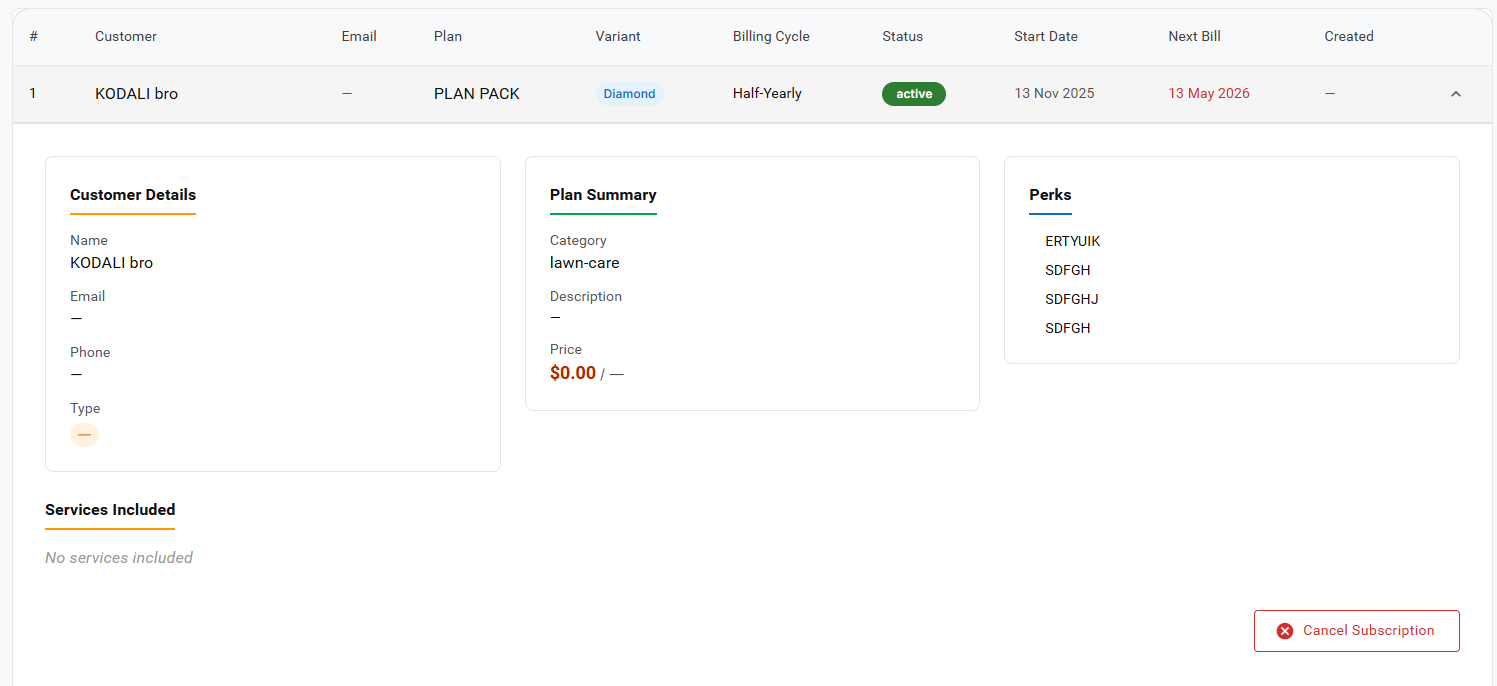Click the row number 1 cell
The image size is (1497, 686).
pos(33,94)
